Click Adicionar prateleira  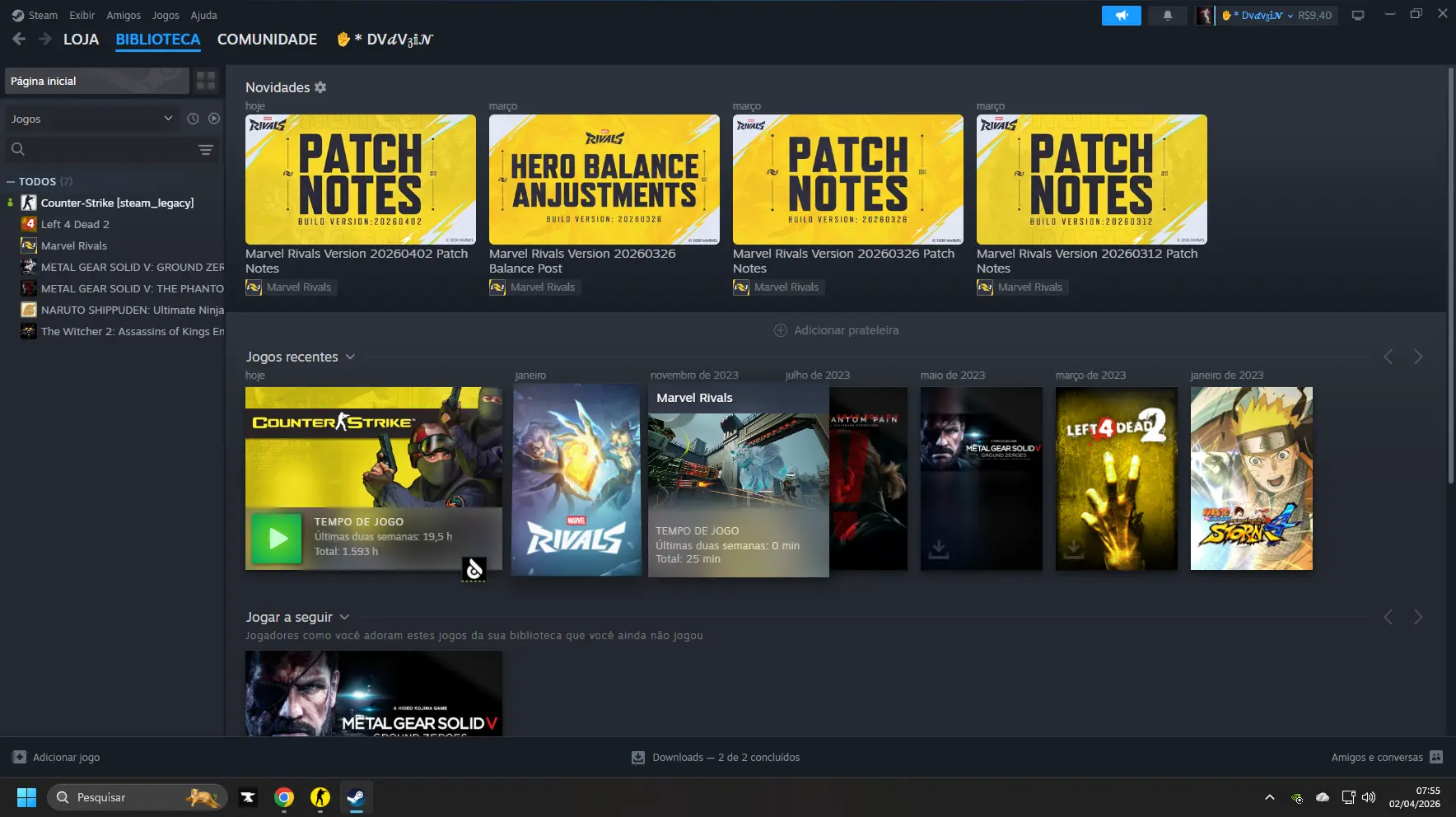click(837, 330)
